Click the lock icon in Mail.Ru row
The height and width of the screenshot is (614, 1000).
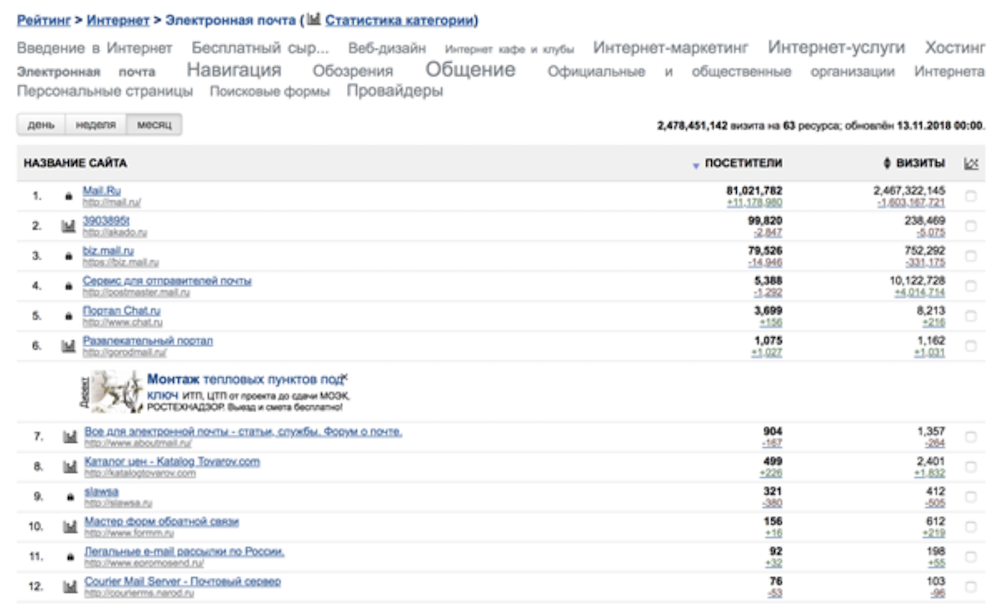point(68,196)
